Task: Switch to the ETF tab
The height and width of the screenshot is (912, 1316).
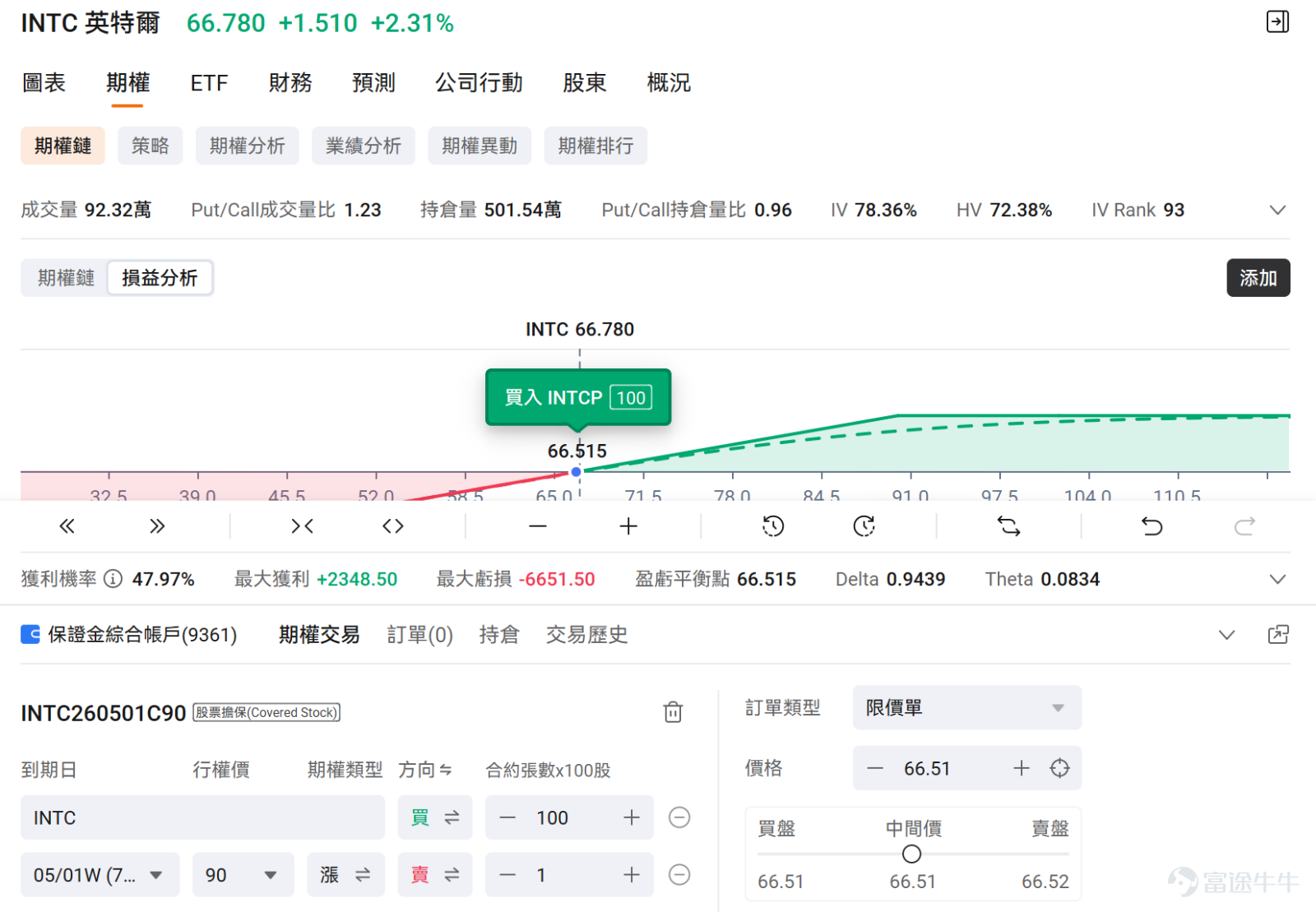Action: click(209, 83)
